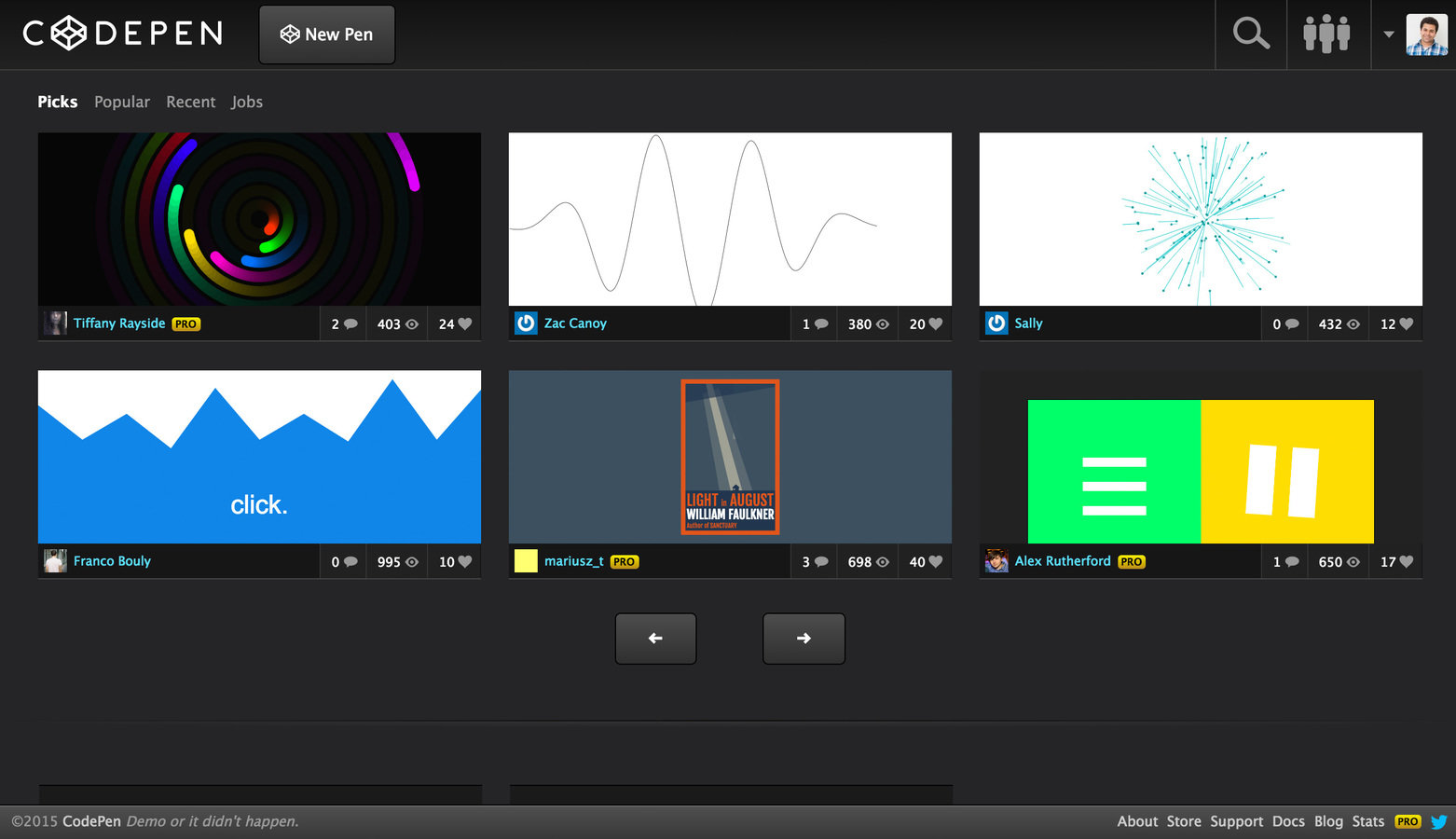1456x839 pixels.
Task: Switch to the Recent tab
Action: coord(191,102)
